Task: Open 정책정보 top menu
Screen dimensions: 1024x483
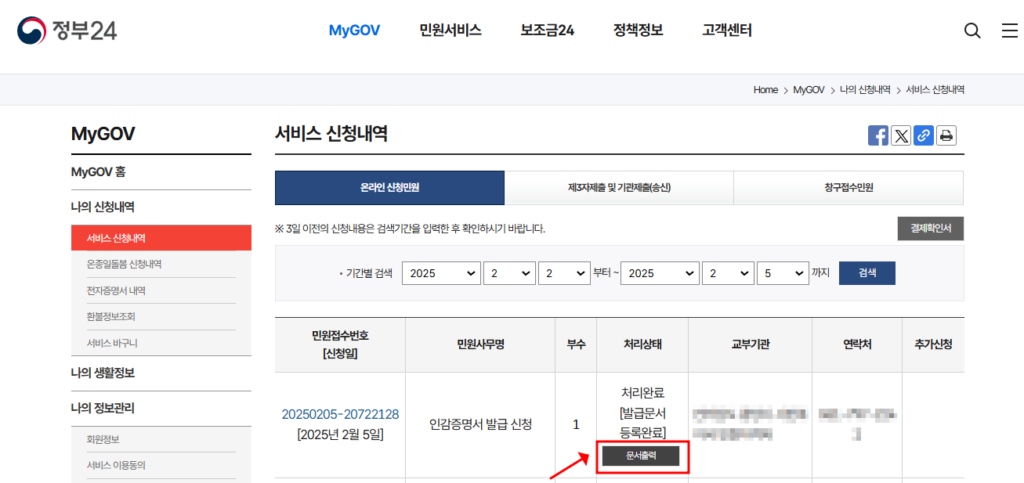Action: [638, 30]
